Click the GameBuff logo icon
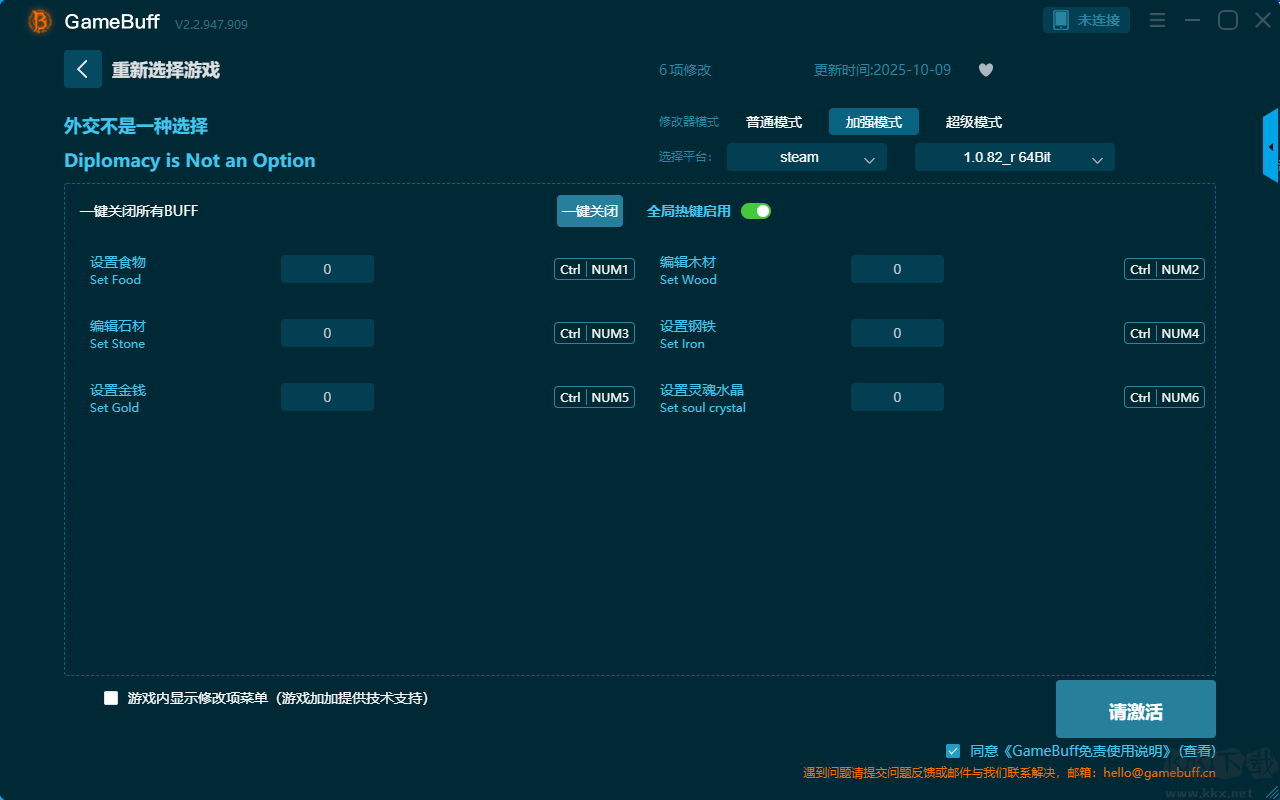The height and width of the screenshot is (800, 1280). [x=40, y=21]
